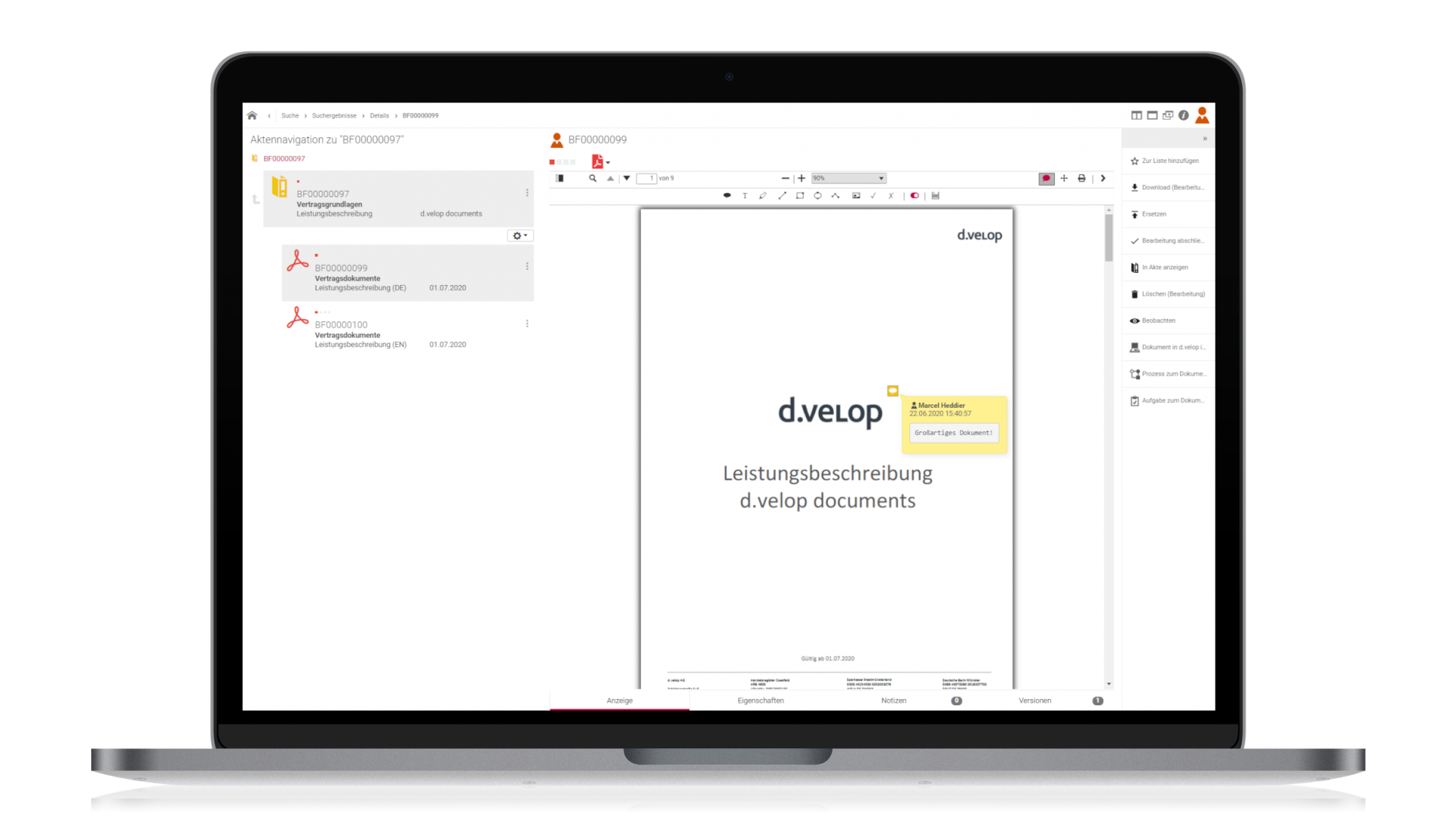Toggle comment mode speech bubble button

tap(1046, 178)
